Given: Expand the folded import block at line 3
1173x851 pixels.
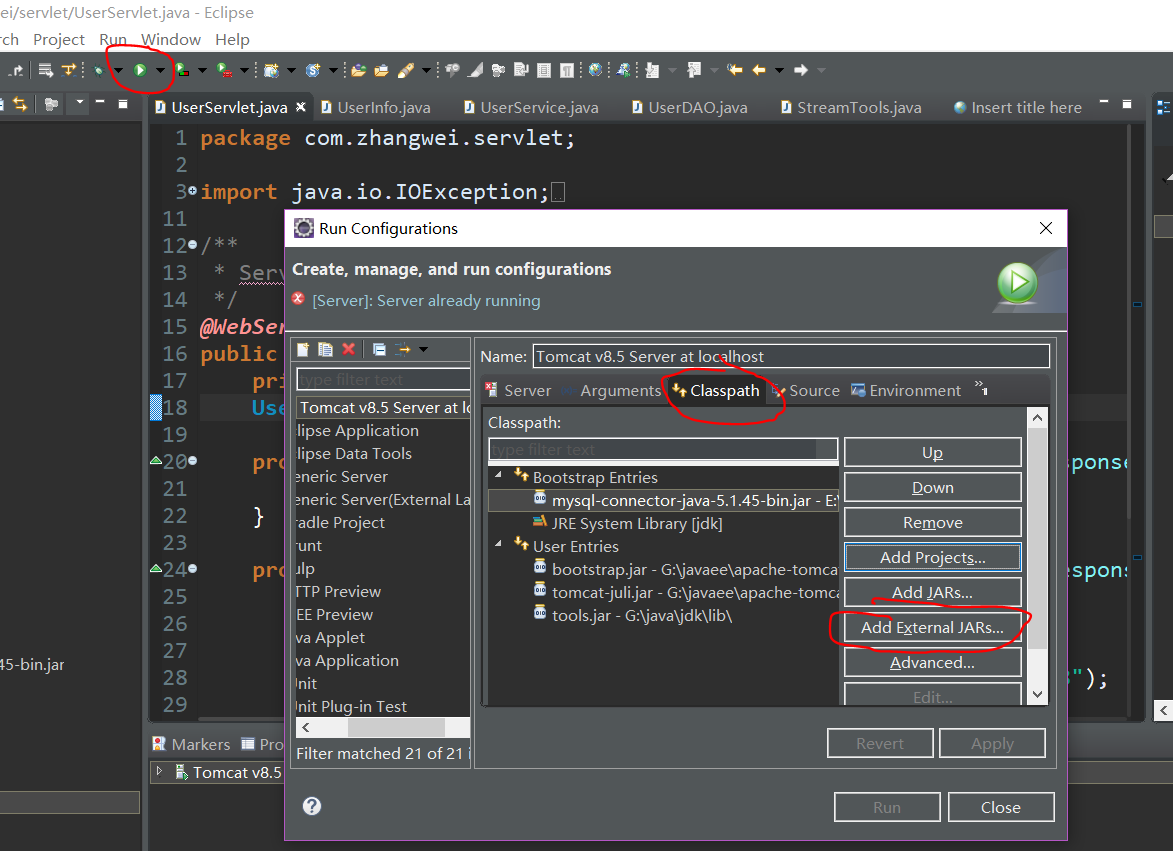Looking at the screenshot, I should point(193,191).
